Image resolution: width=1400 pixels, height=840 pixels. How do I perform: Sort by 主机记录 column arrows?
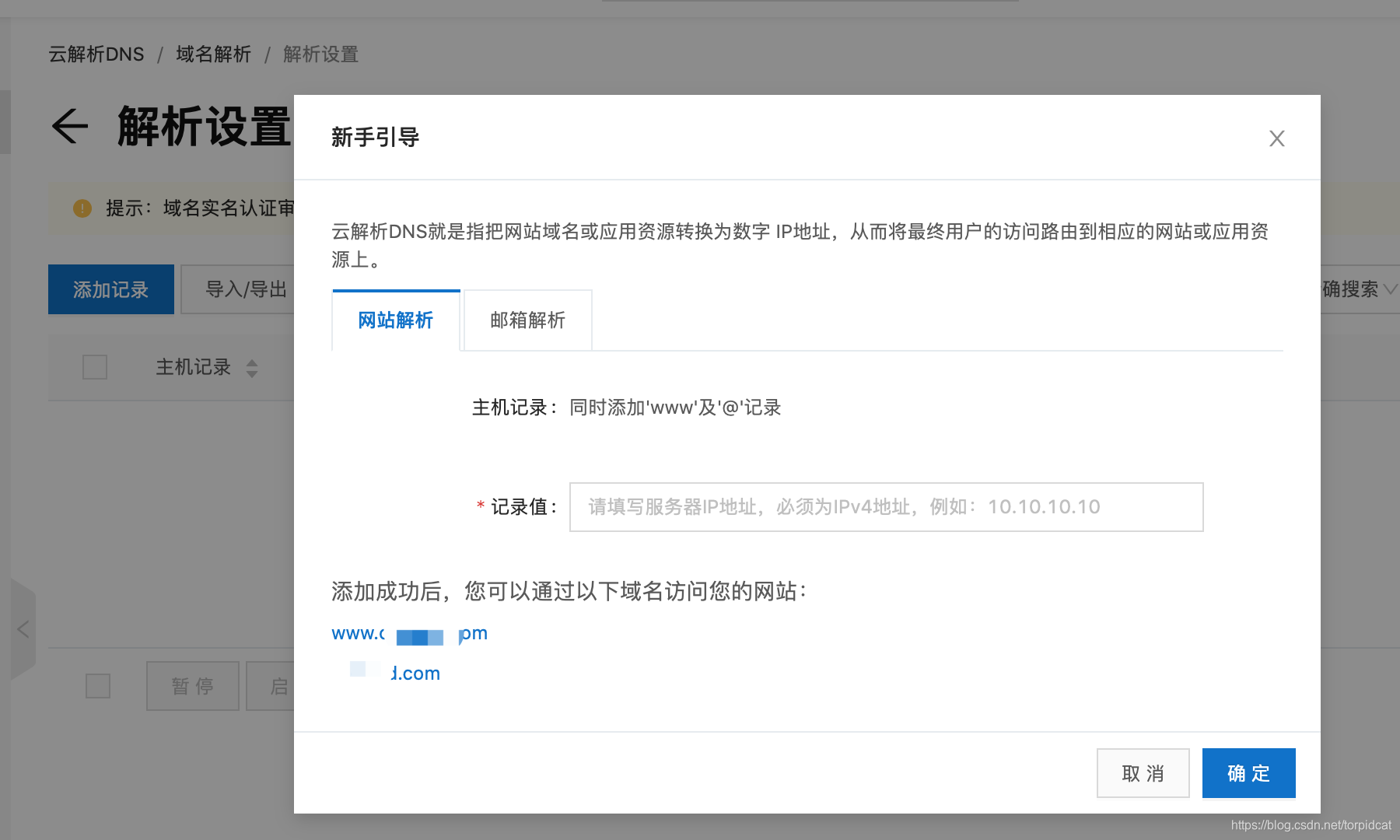coord(252,368)
